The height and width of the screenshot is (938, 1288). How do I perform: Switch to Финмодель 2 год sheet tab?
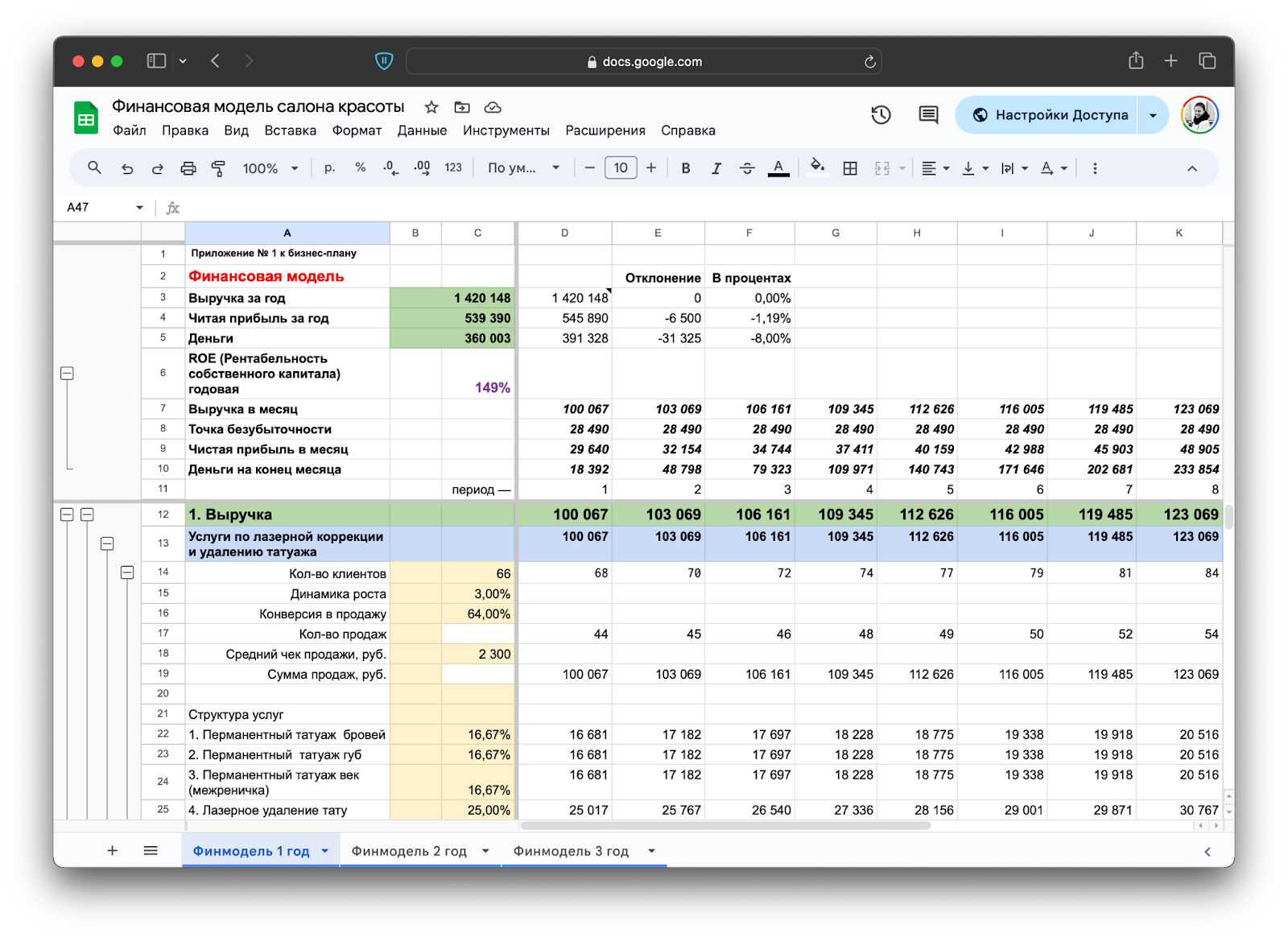pos(409,851)
